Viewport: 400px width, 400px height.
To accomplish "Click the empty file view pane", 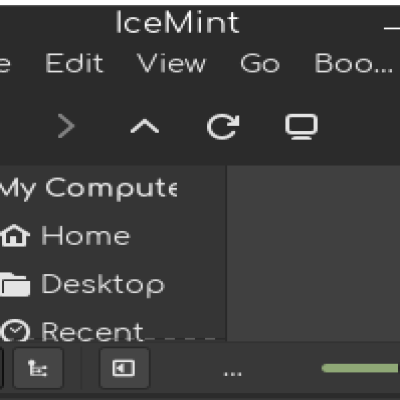I will pyautogui.click(x=313, y=253).
